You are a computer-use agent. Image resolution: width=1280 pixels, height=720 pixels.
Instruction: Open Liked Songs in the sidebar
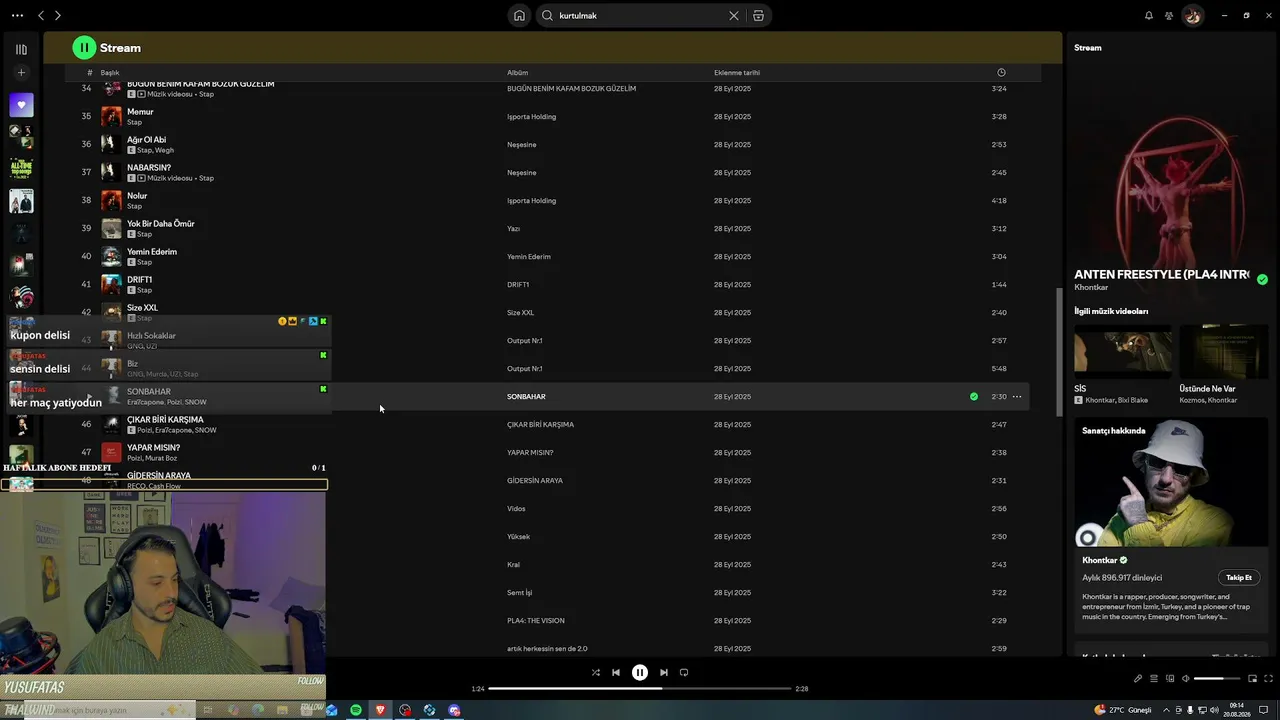[x=21, y=105]
